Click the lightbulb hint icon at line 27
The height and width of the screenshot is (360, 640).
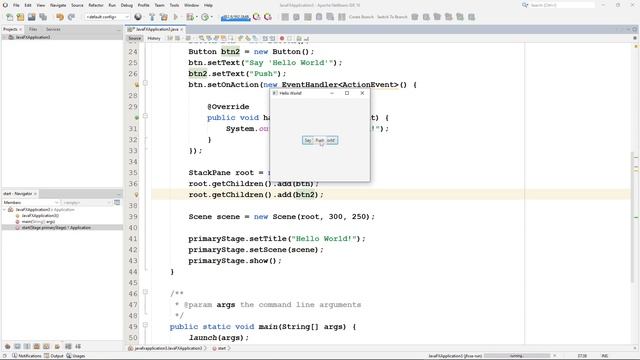pyautogui.click(x=136, y=85)
